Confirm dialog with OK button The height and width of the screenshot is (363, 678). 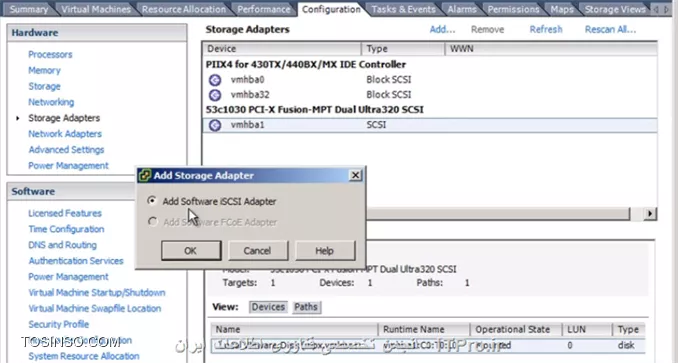(191, 251)
